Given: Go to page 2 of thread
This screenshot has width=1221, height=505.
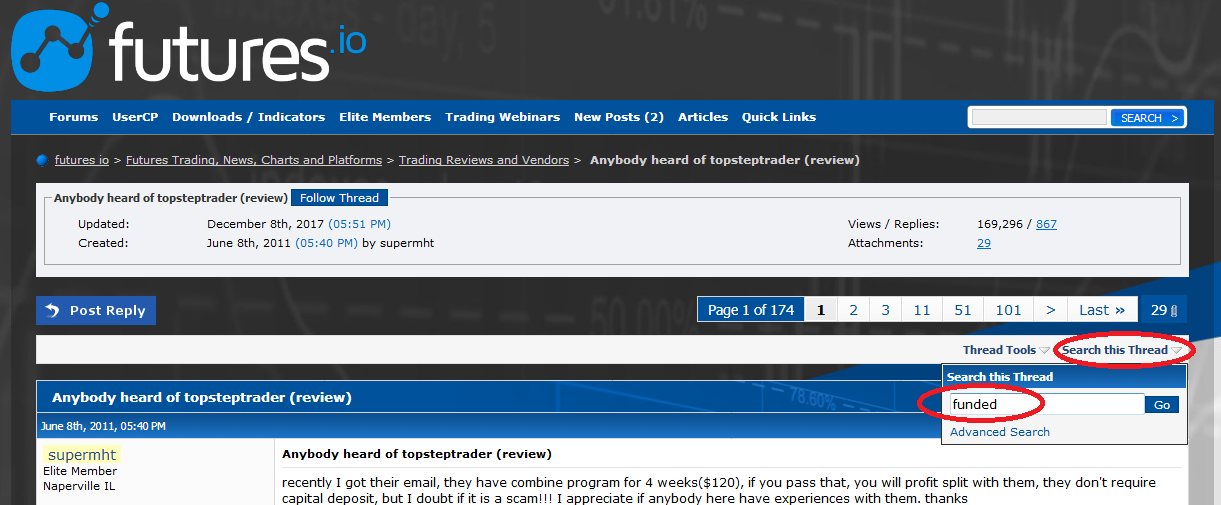Looking at the screenshot, I should pos(853,310).
